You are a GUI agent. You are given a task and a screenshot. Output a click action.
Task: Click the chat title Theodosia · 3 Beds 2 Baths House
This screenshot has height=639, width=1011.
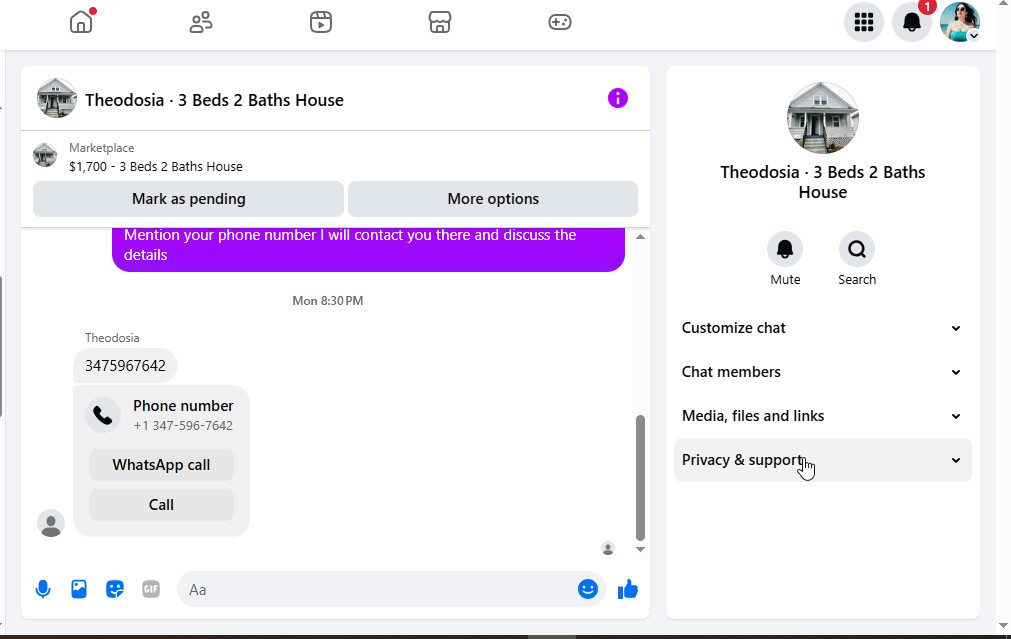[214, 100]
